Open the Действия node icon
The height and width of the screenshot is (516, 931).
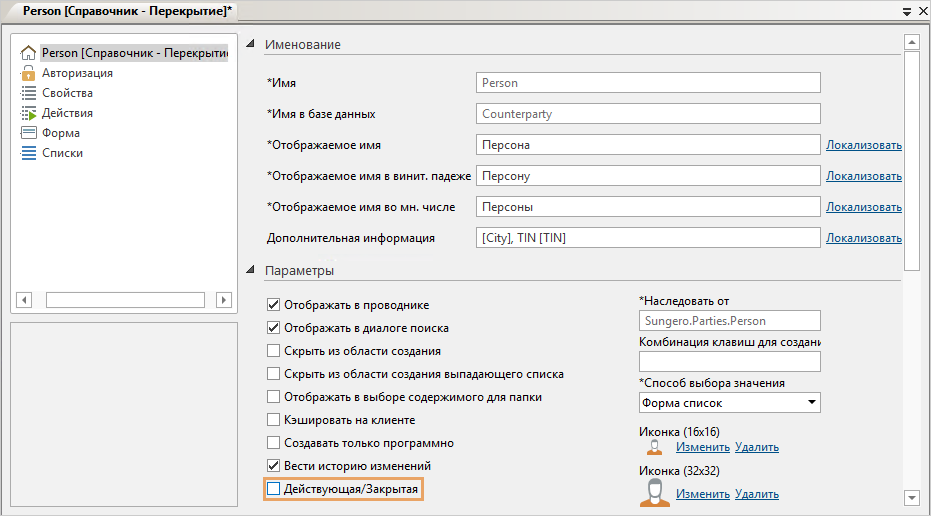point(28,113)
